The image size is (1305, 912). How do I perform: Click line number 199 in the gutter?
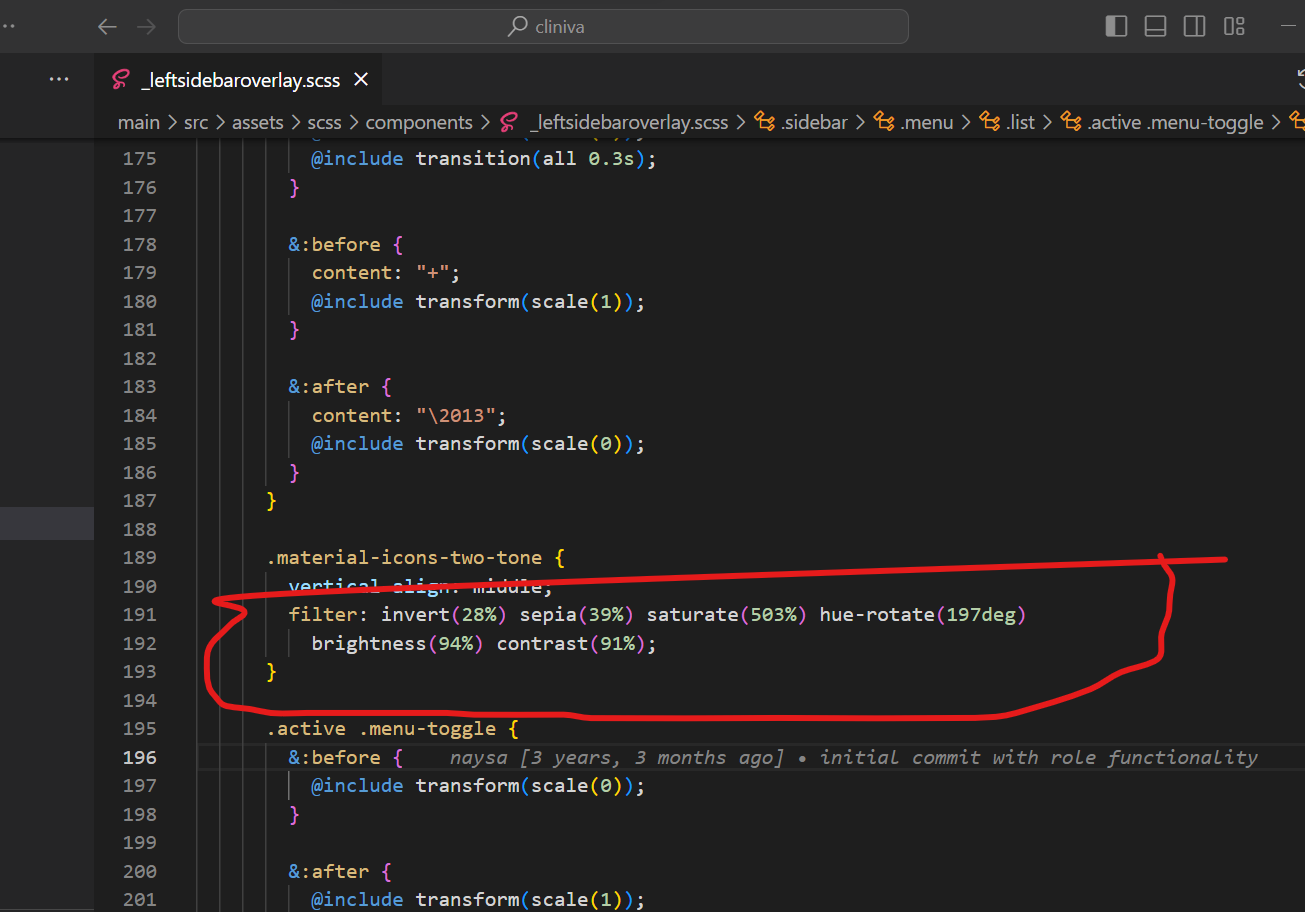pyautogui.click(x=139, y=843)
